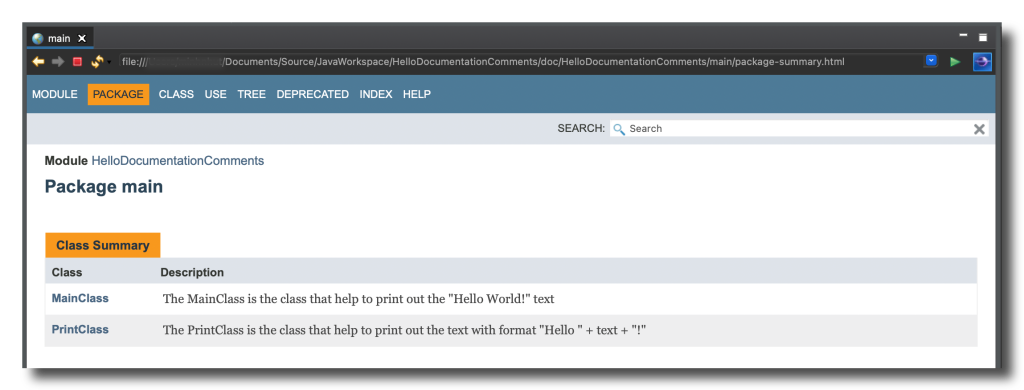Stop loading with the red stop icon
The width and height of the screenshot is (1024, 390).
[77, 61]
